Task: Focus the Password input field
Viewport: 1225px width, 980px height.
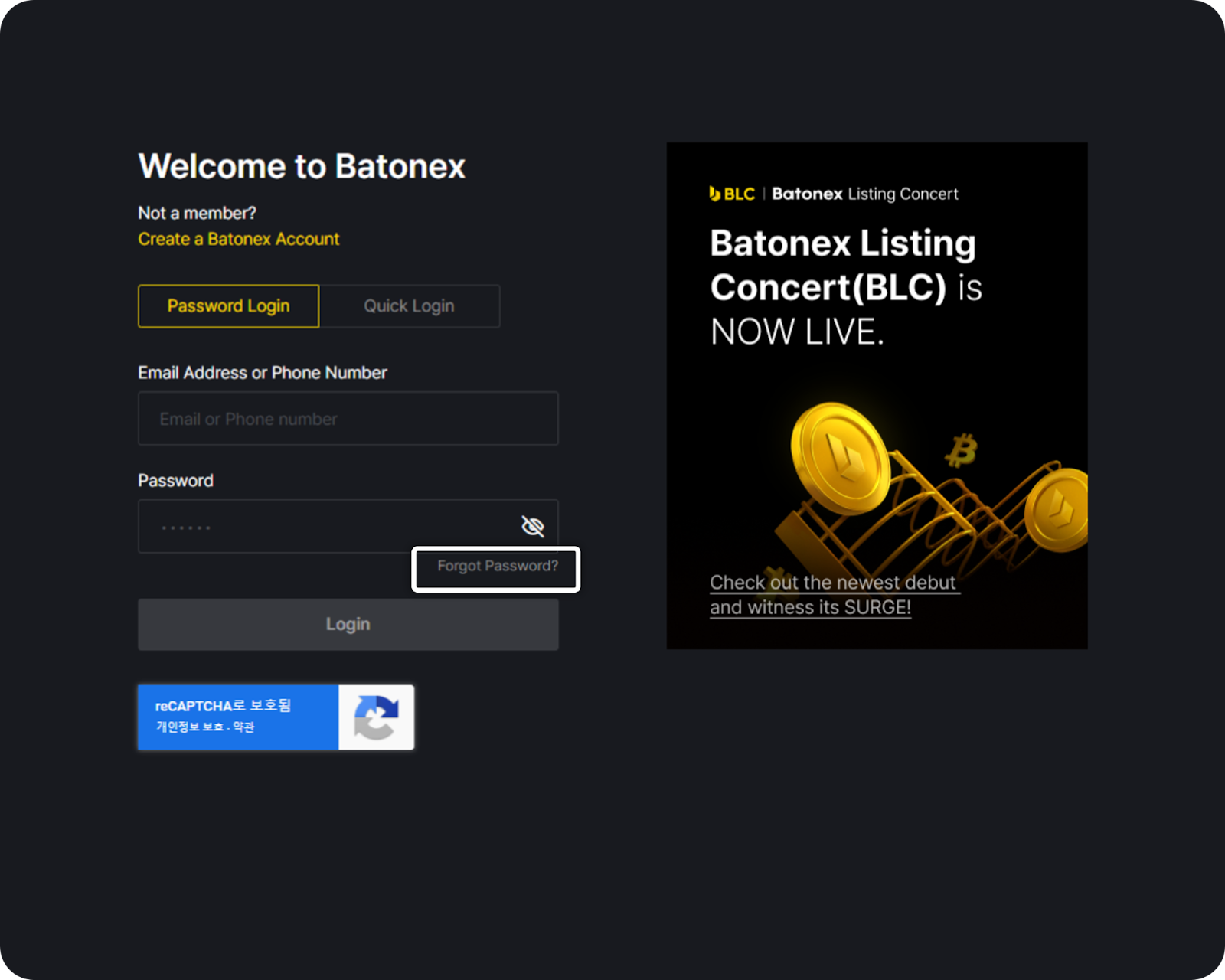Action: tap(348, 526)
